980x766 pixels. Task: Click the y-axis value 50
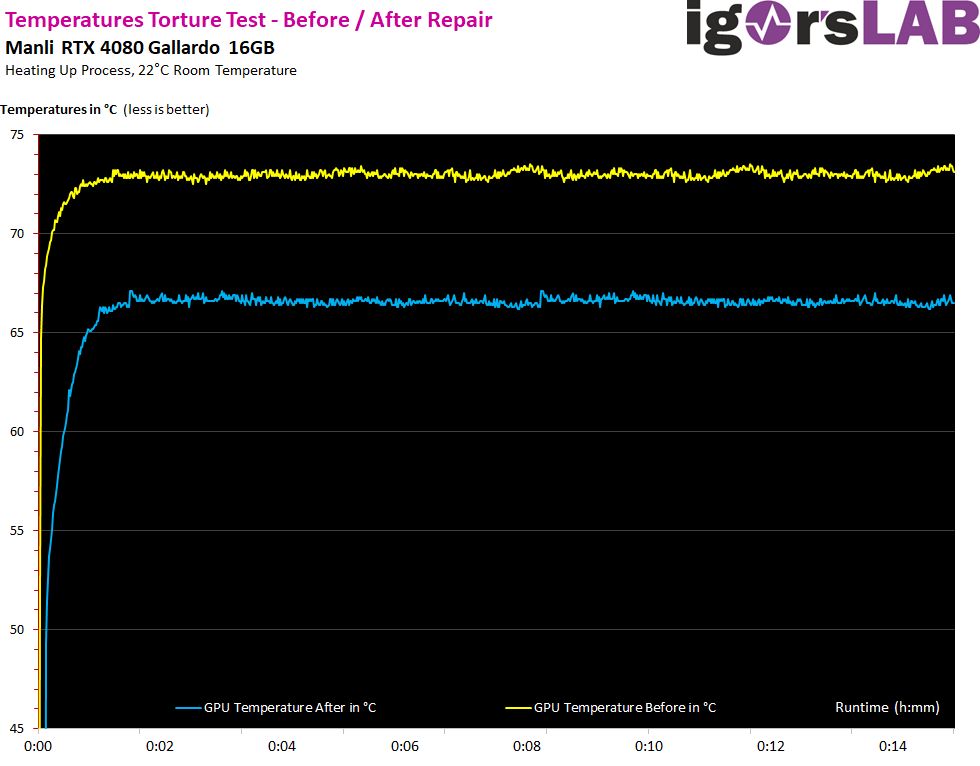[x=17, y=630]
